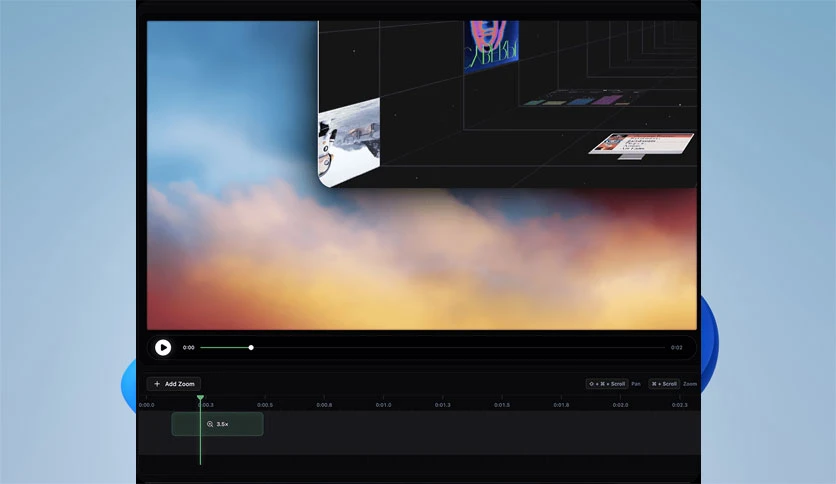Select the white playback progress handle
The width and height of the screenshot is (836, 484).
tap(251, 348)
